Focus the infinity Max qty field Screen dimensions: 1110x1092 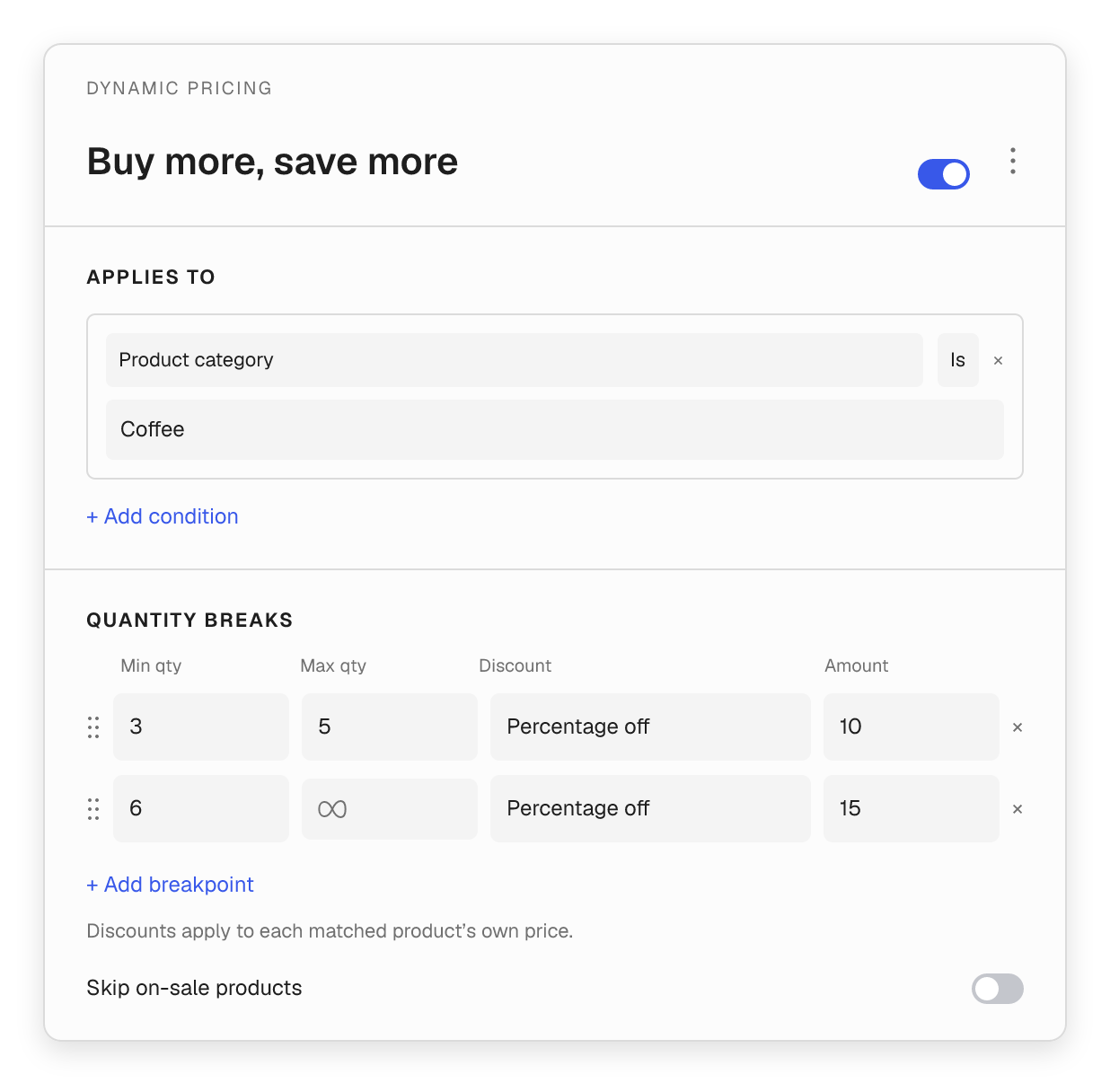coord(390,809)
